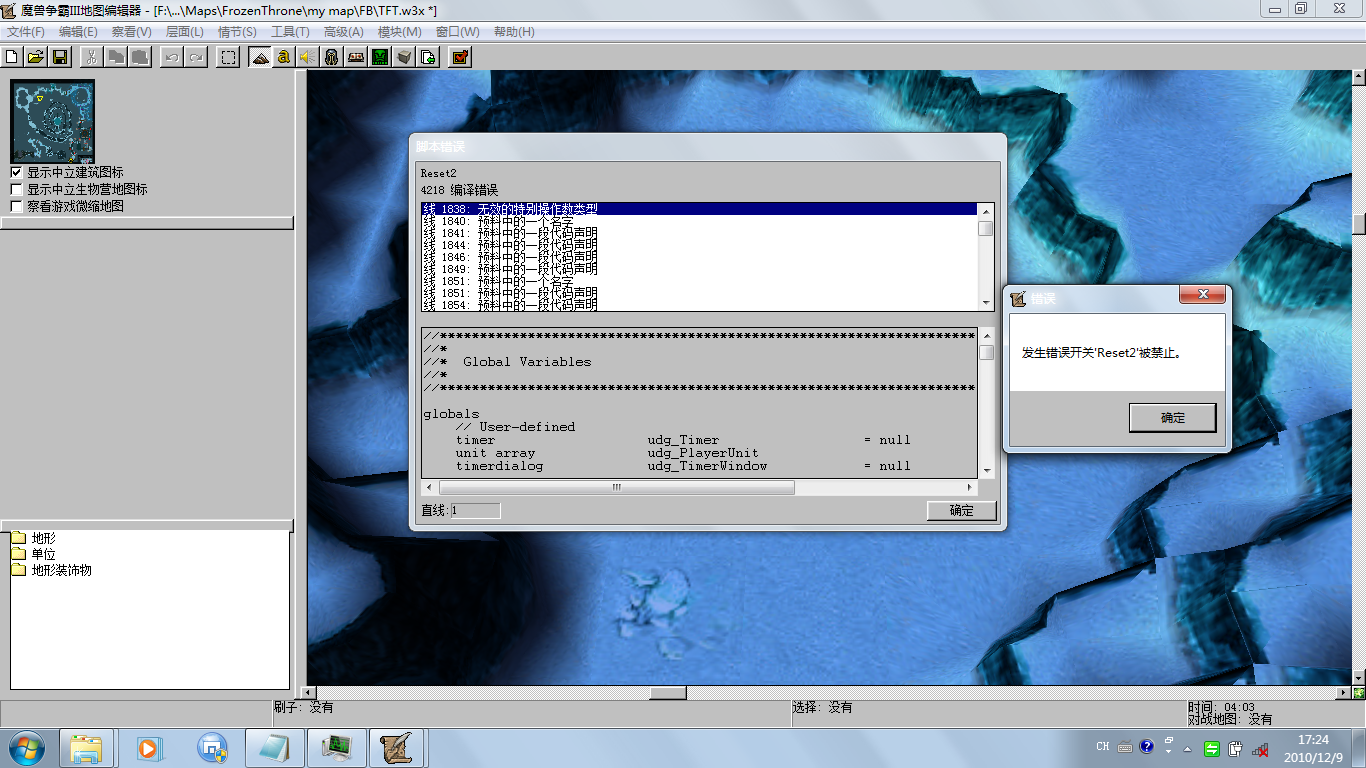1366x768 pixels.
Task: Open the 情节(S) menu
Action: [237, 32]
